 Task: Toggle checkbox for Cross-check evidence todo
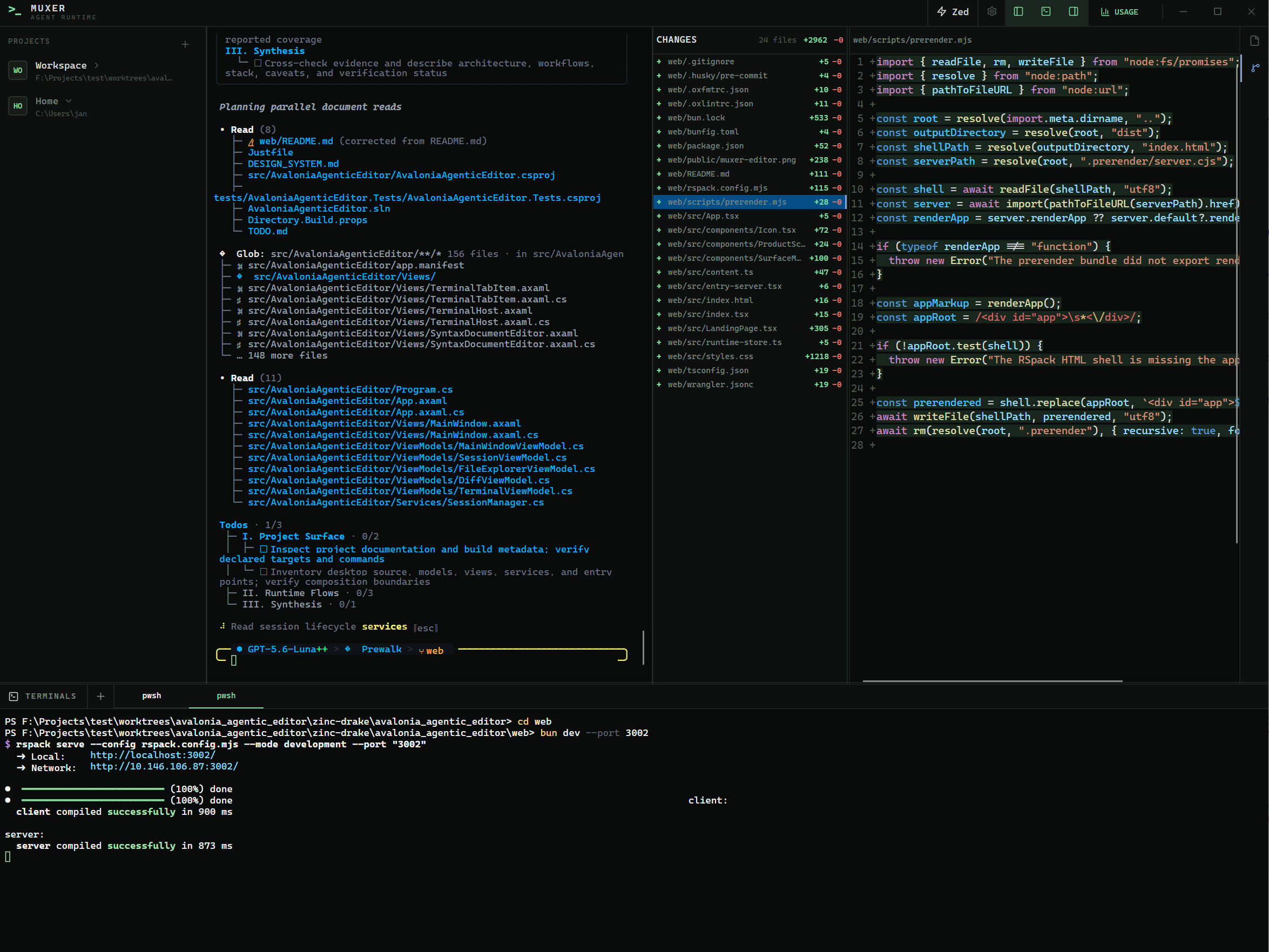(x=258, y=63)
